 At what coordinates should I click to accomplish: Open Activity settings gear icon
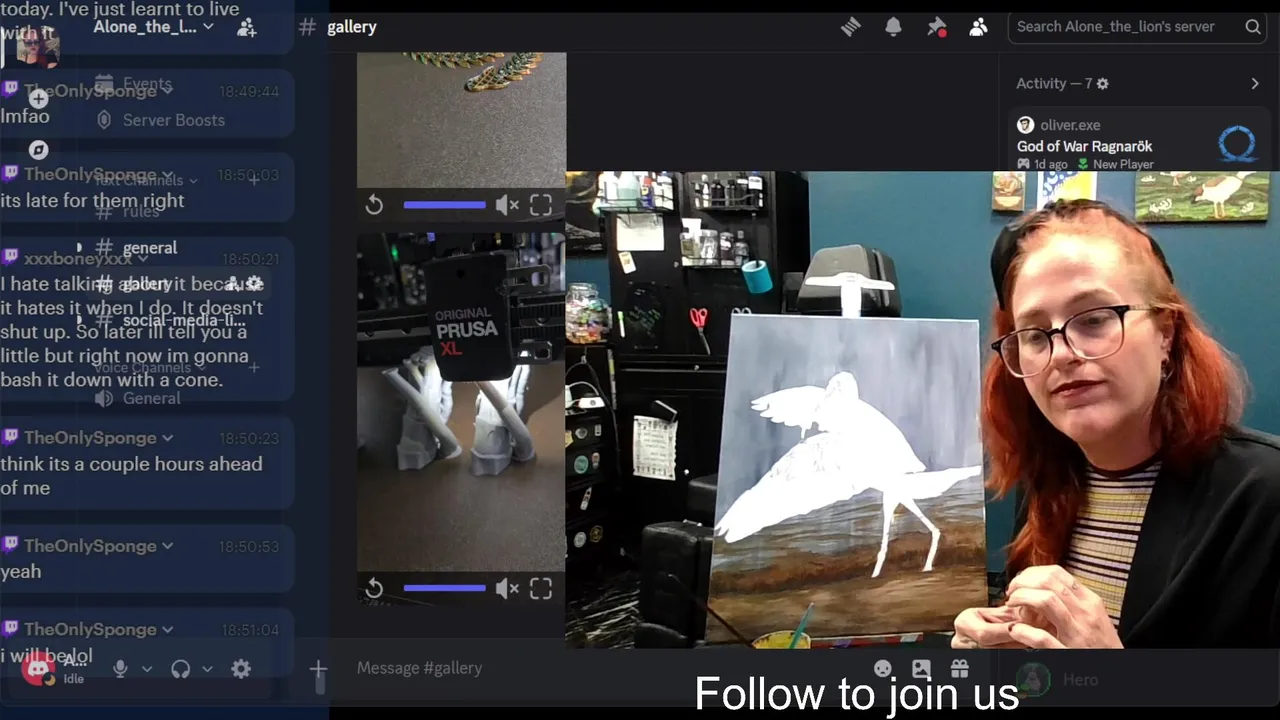pyautogui.click(x=1102, y=84)
